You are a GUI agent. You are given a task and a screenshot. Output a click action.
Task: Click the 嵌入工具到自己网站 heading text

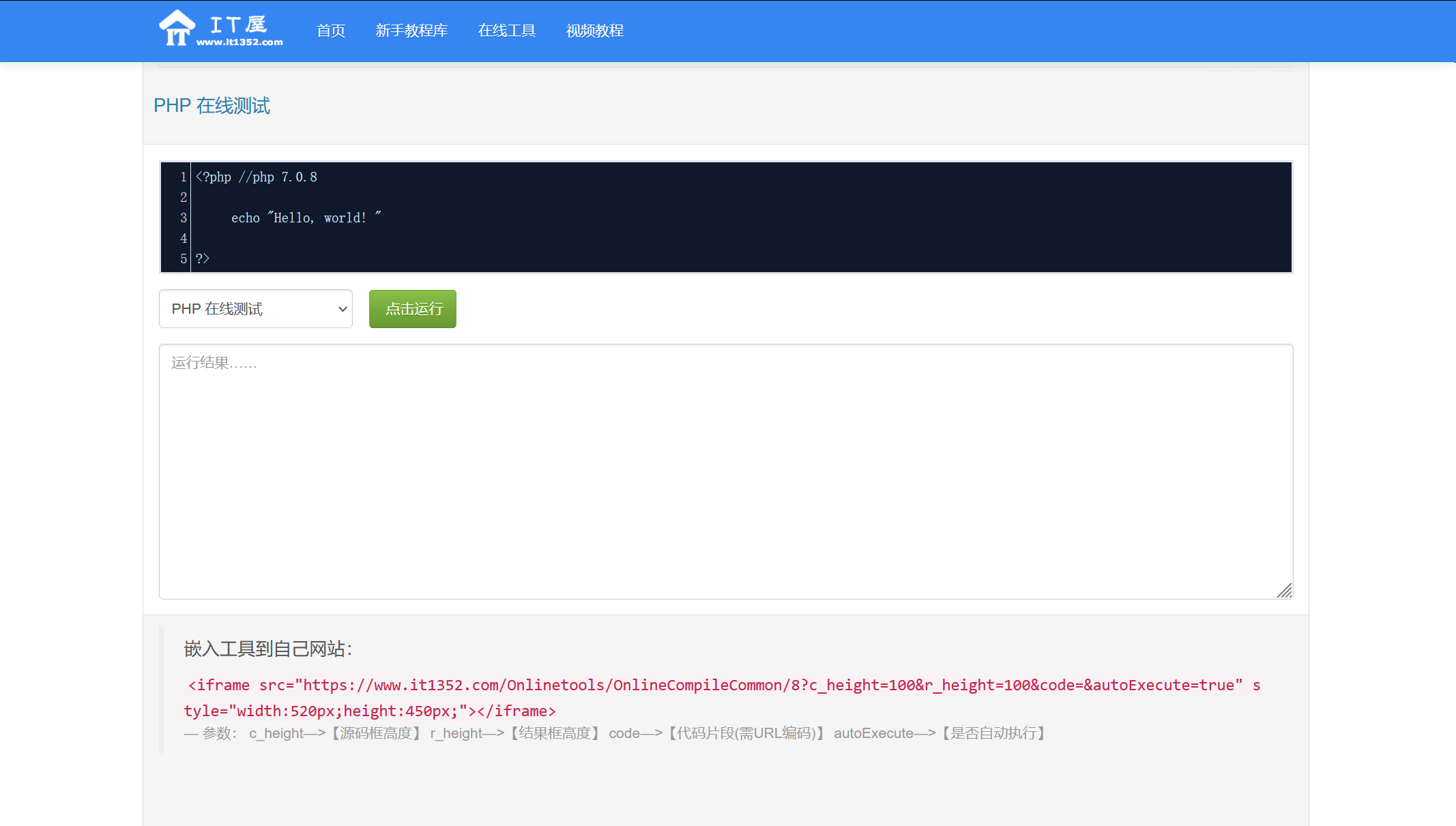[267, 649]
